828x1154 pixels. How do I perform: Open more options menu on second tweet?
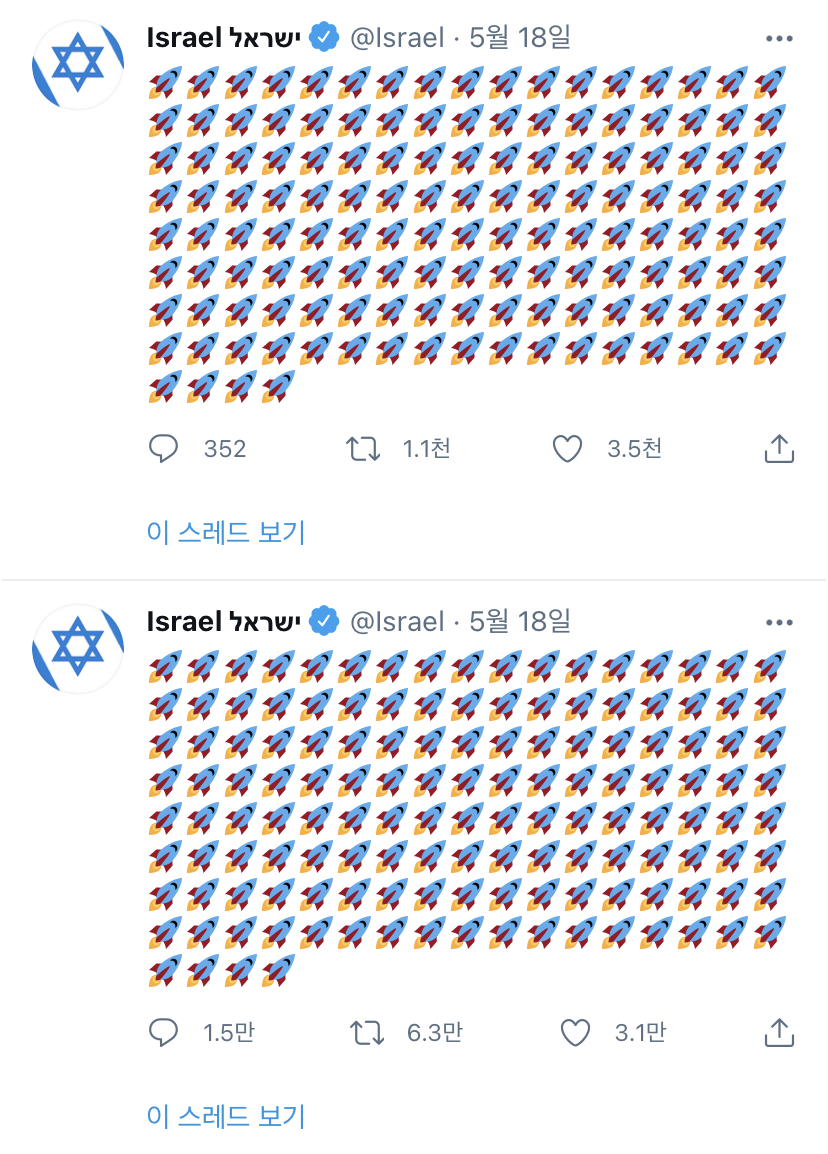(x=779, y=623)
